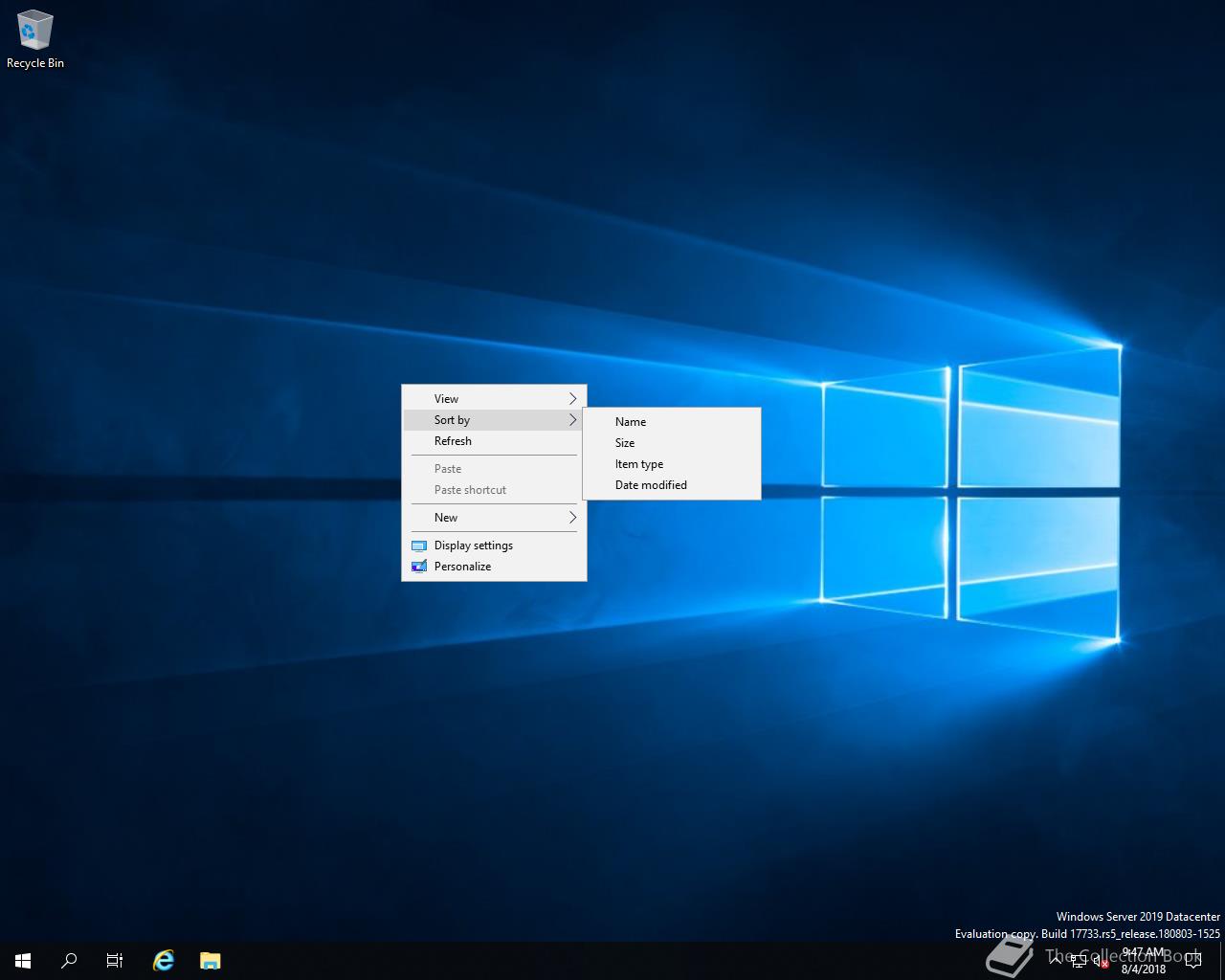The height and width of the screenshot is (980, 1225).
Task: Open Display settings from context menu
Action: (x=494, y=546)
